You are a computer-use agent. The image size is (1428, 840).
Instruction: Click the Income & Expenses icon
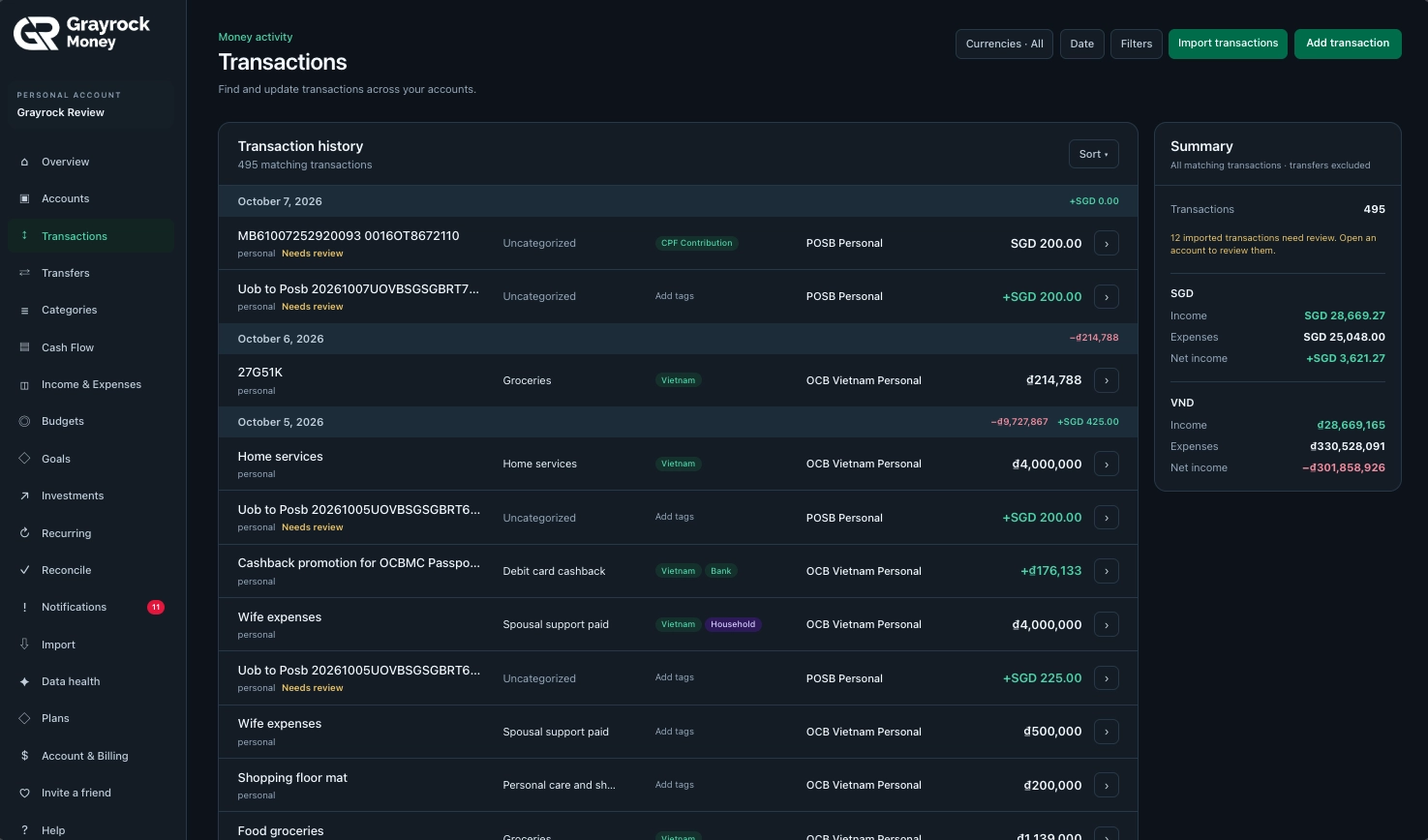[24, 384]
